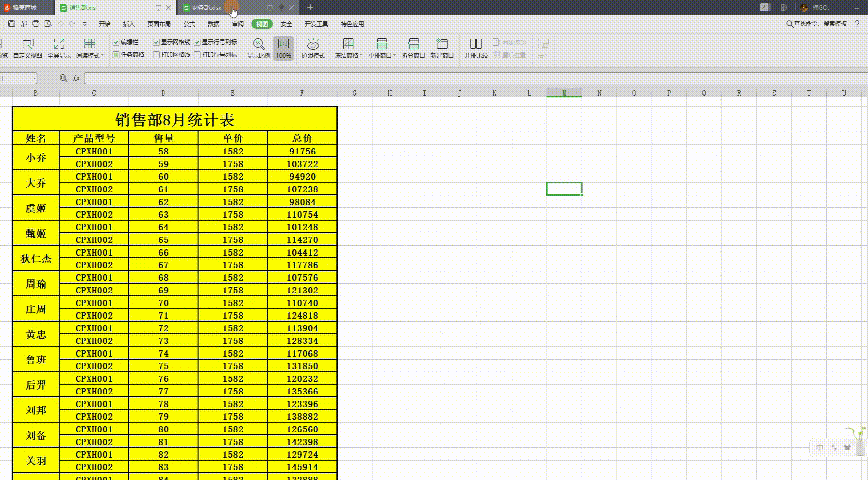Open the quick access toolbar customize arrow
Viewport: 868px width, 480px height.
coord(84,24)
